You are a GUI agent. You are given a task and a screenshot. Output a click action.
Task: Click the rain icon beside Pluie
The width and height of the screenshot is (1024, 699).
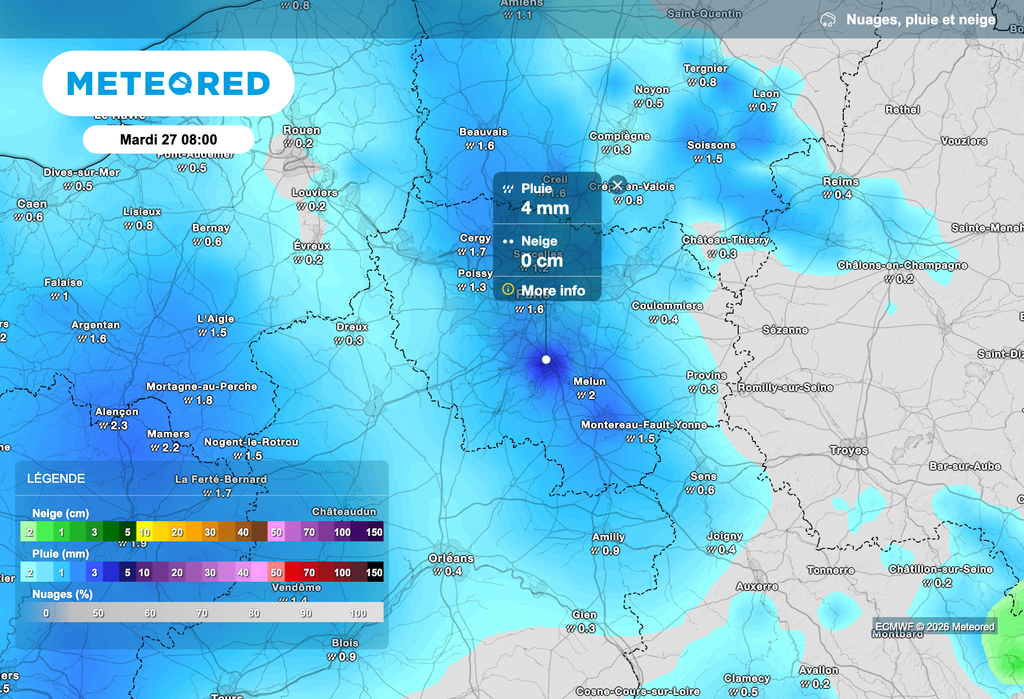click(x=508, y=188)
